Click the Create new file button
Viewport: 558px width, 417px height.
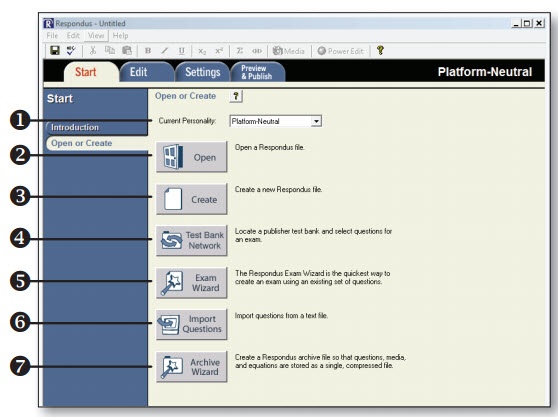[x=191, y=199]
